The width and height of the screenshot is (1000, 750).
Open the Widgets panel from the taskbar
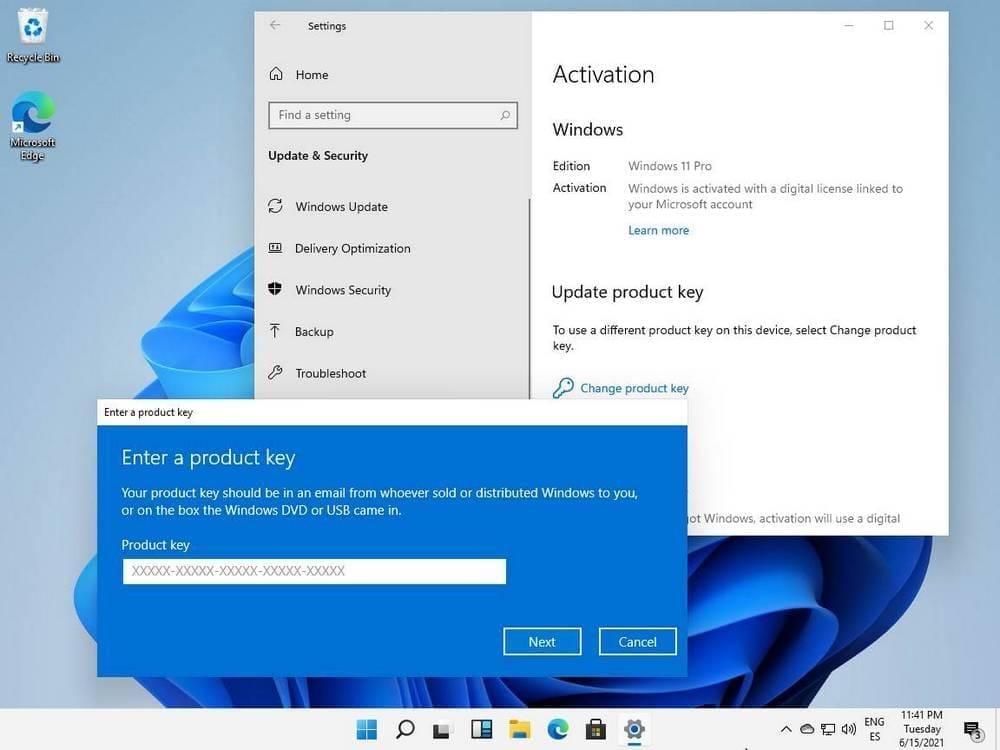click(x=482, y=729)
